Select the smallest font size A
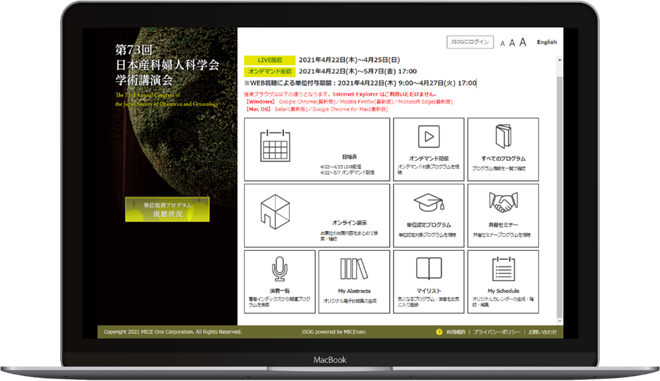This screenshot has width=660, height=381. coord(502,43)
